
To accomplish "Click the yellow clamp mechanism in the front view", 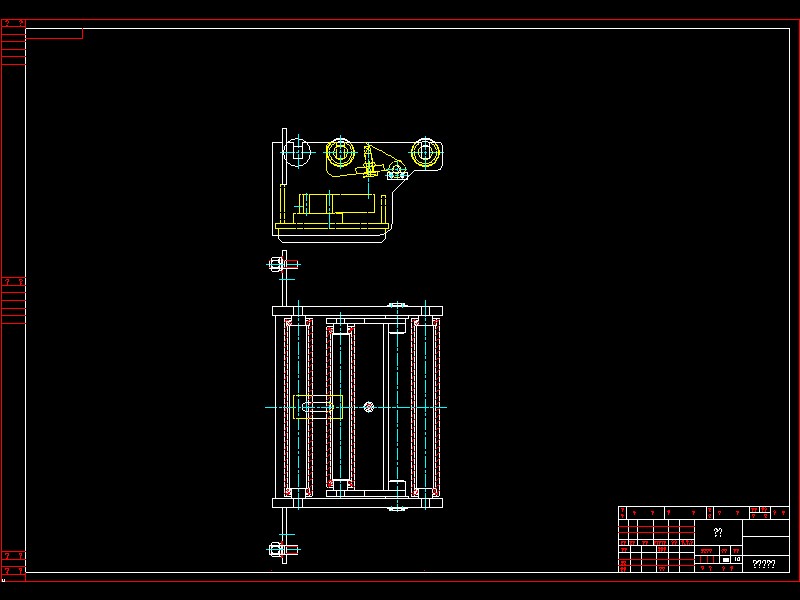I will (x=370, y=163).
